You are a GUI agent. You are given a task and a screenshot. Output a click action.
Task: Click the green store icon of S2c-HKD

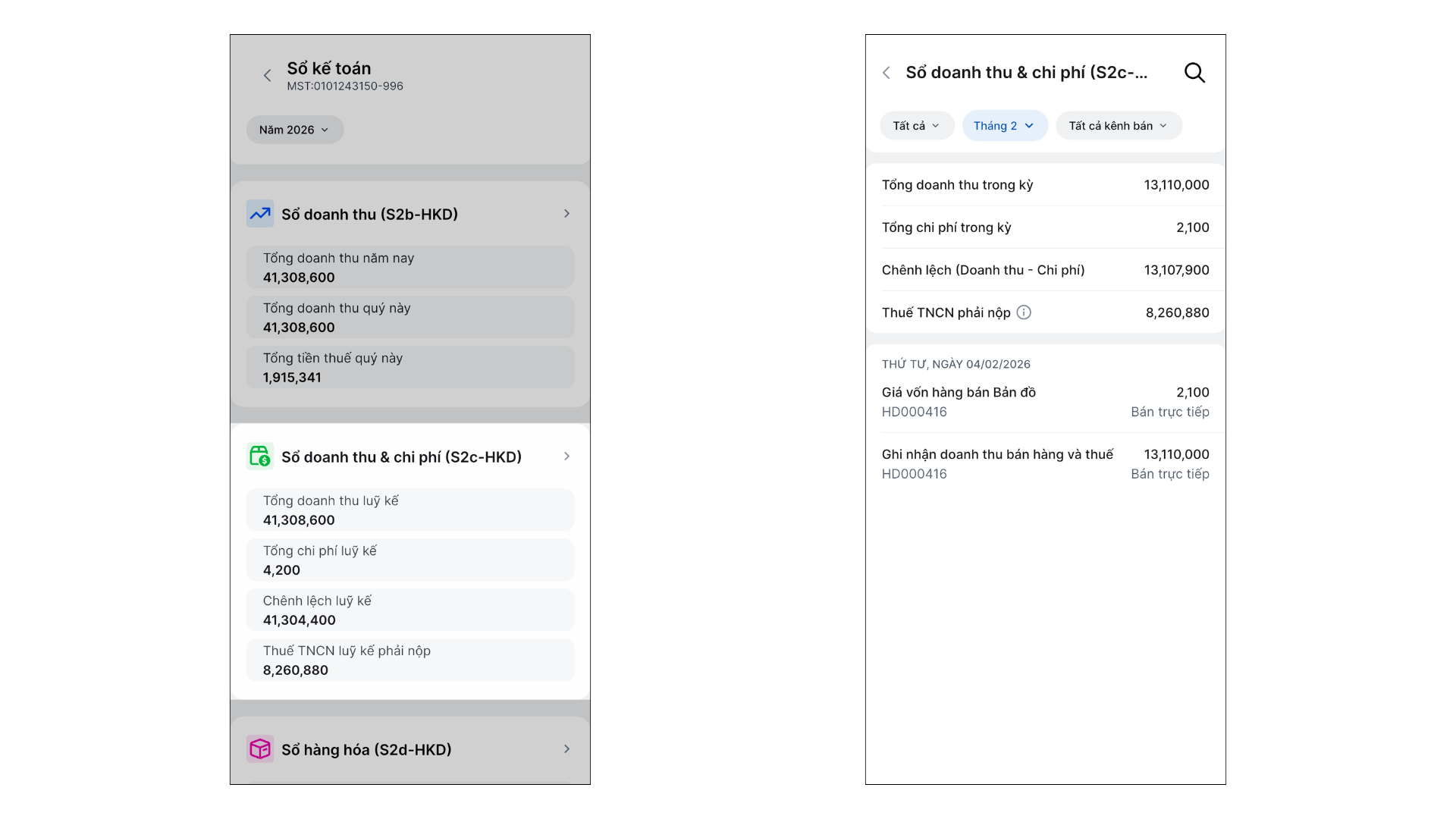[260, 457]
